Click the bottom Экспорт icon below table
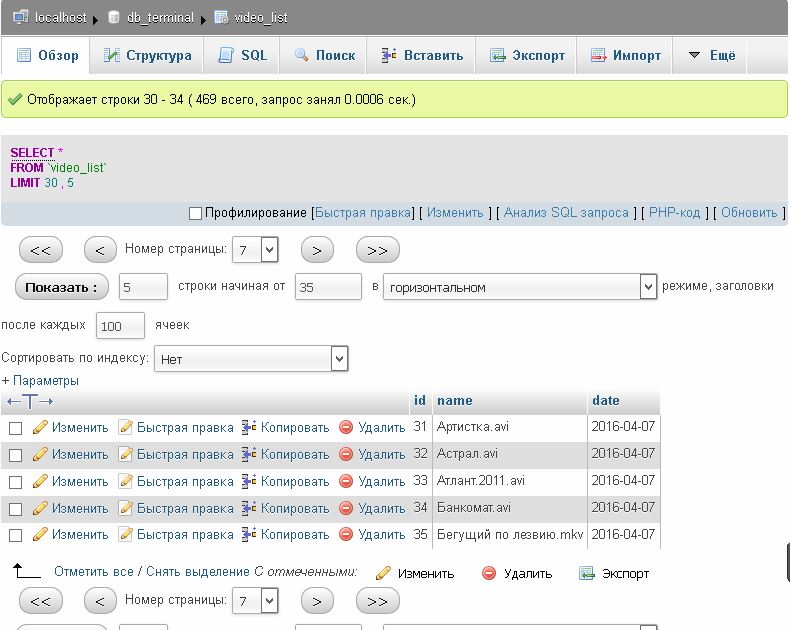 [587, 573]
